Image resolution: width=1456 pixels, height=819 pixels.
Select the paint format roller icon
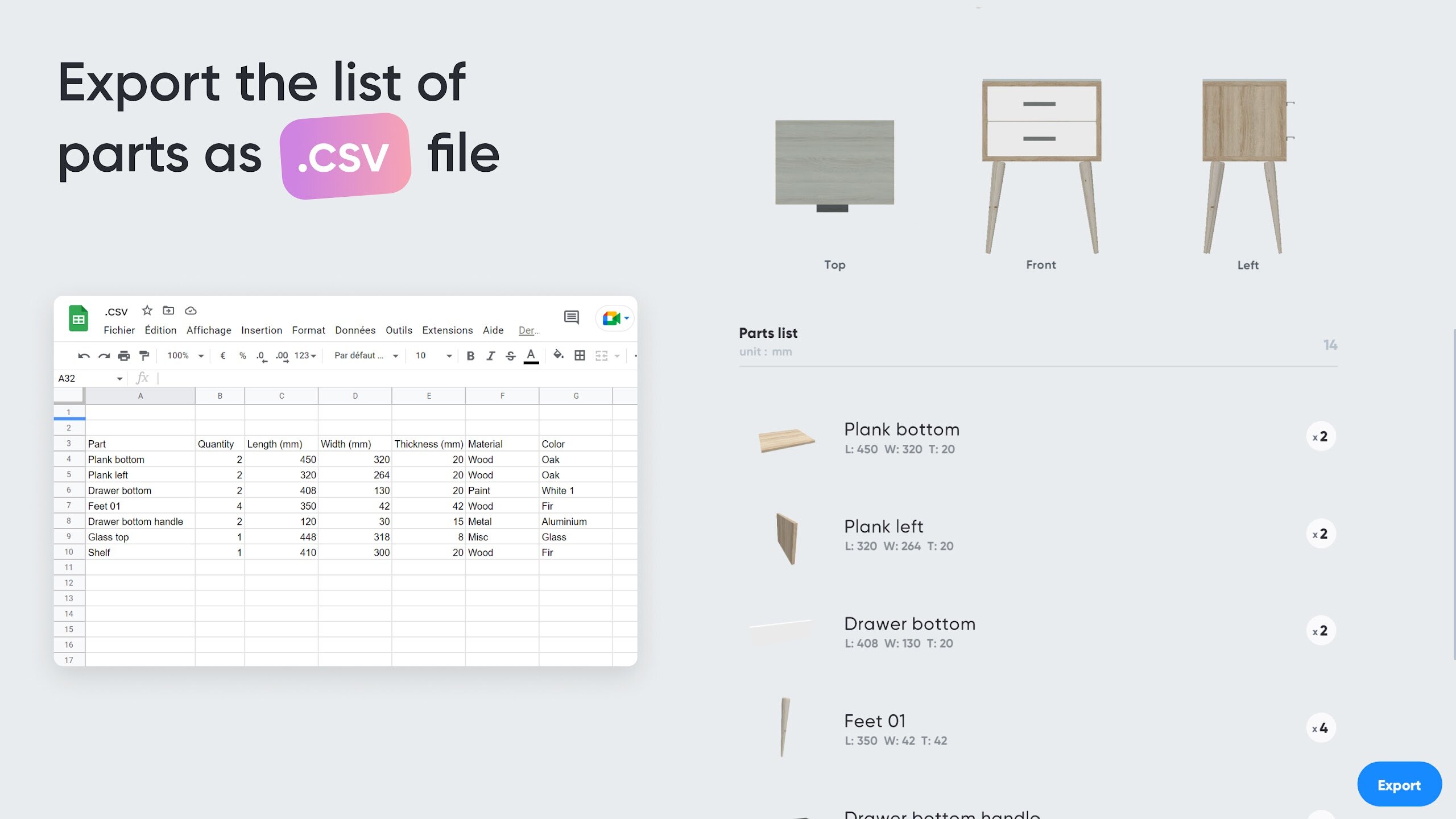tap(144, 356)
